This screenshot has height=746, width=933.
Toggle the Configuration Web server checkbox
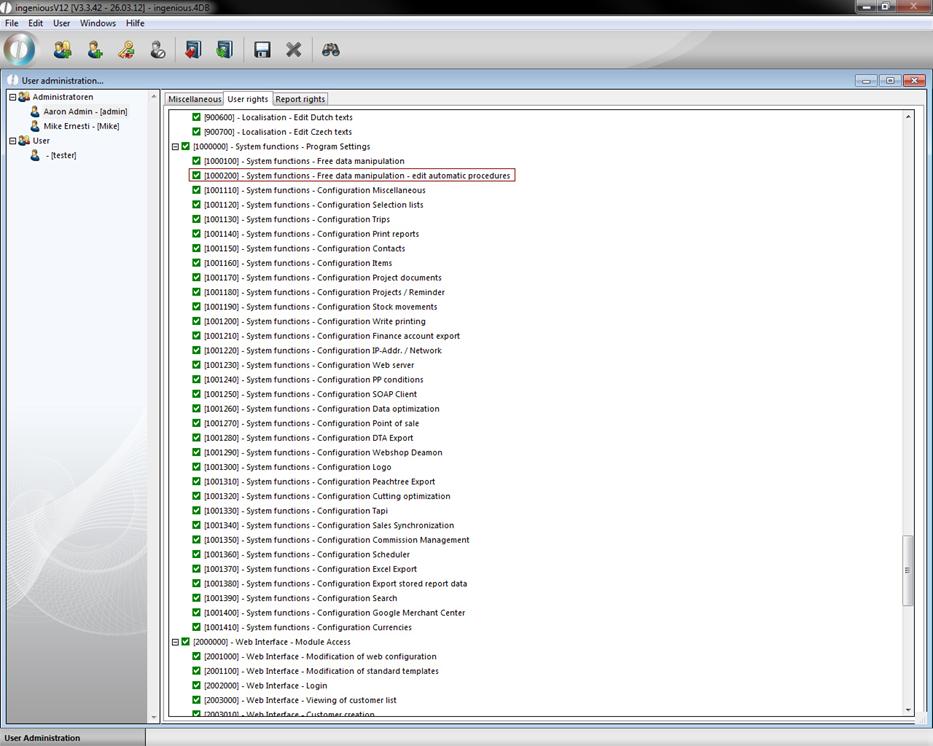[x=197, y=365]
